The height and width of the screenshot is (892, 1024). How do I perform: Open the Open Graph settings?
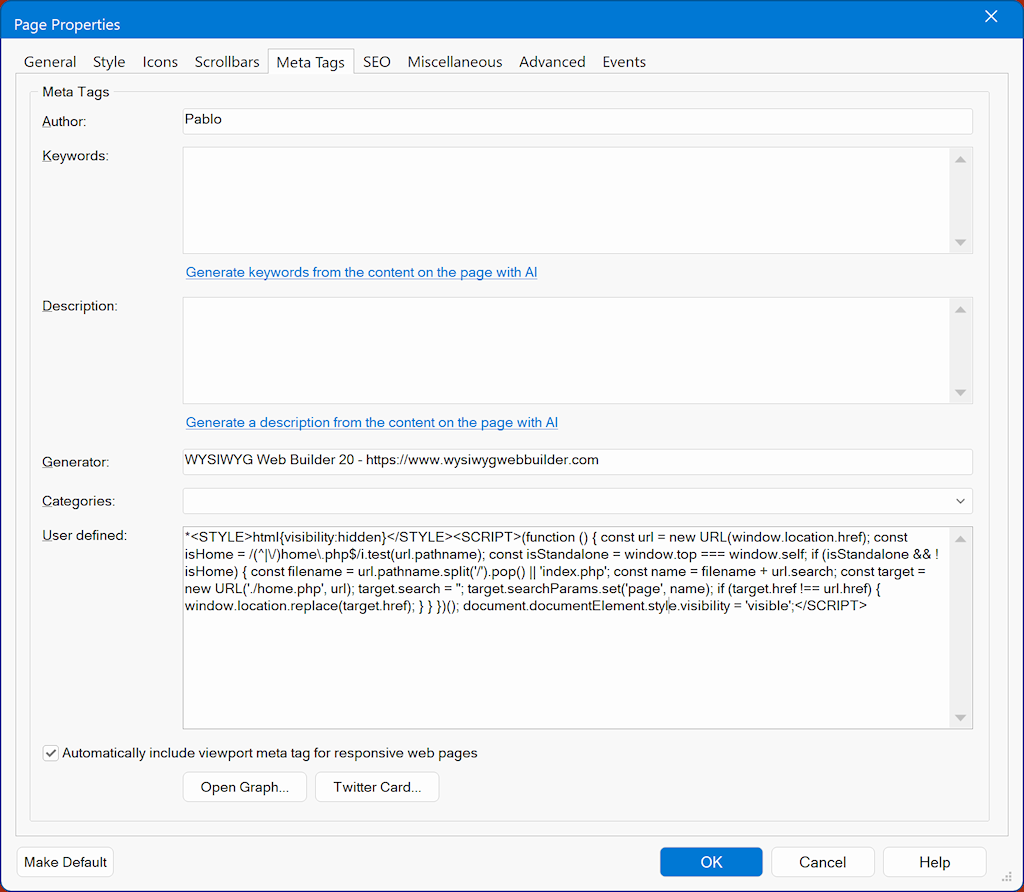245,787
